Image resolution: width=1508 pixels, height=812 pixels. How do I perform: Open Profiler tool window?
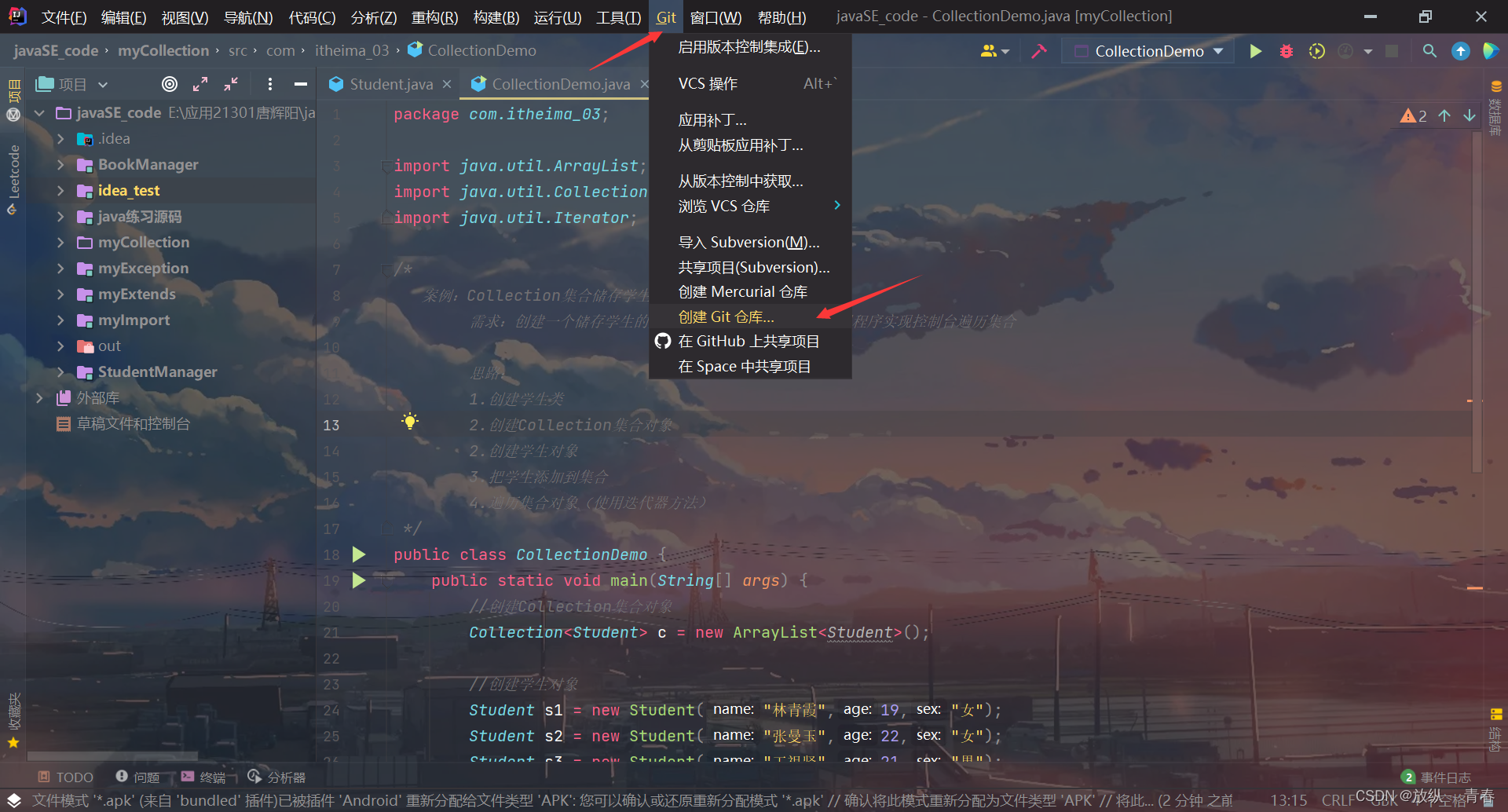(x=276, y=777)
